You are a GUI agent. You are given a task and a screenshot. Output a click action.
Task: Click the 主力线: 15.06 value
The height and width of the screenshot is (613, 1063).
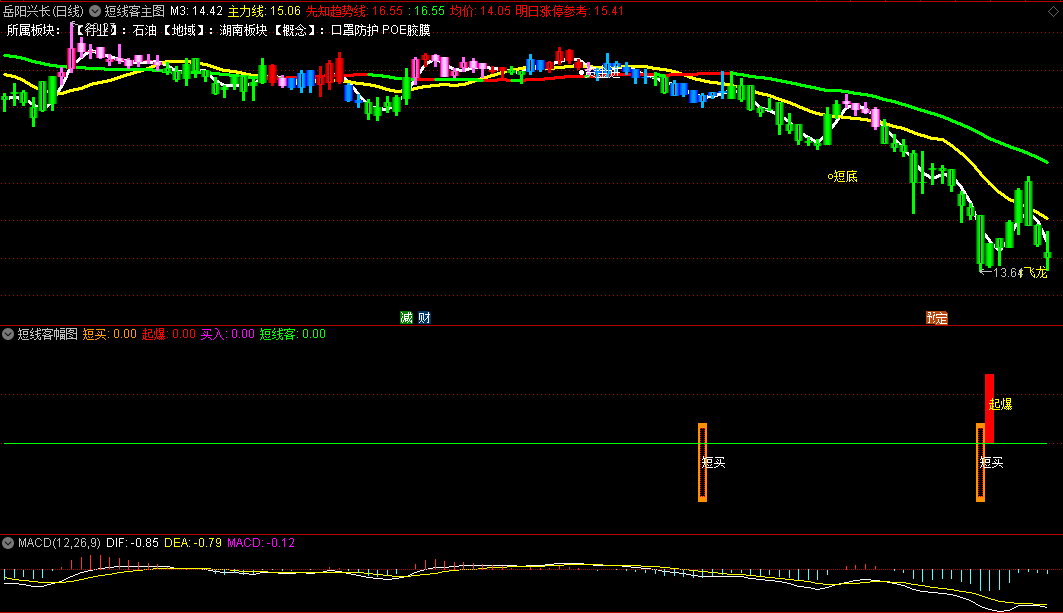[x=264, y=11]
